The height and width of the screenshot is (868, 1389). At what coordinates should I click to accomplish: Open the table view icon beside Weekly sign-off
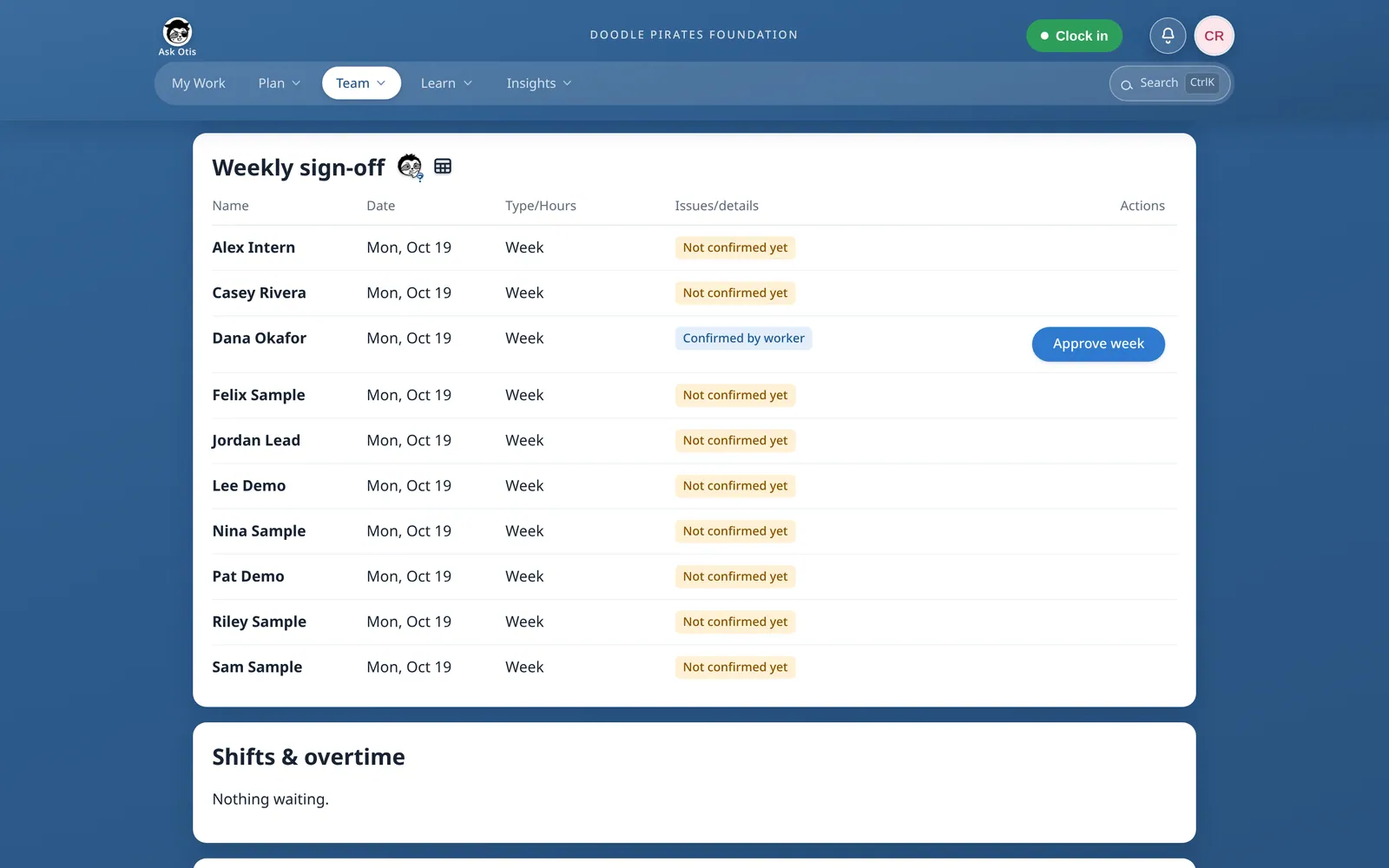(443, 167)
